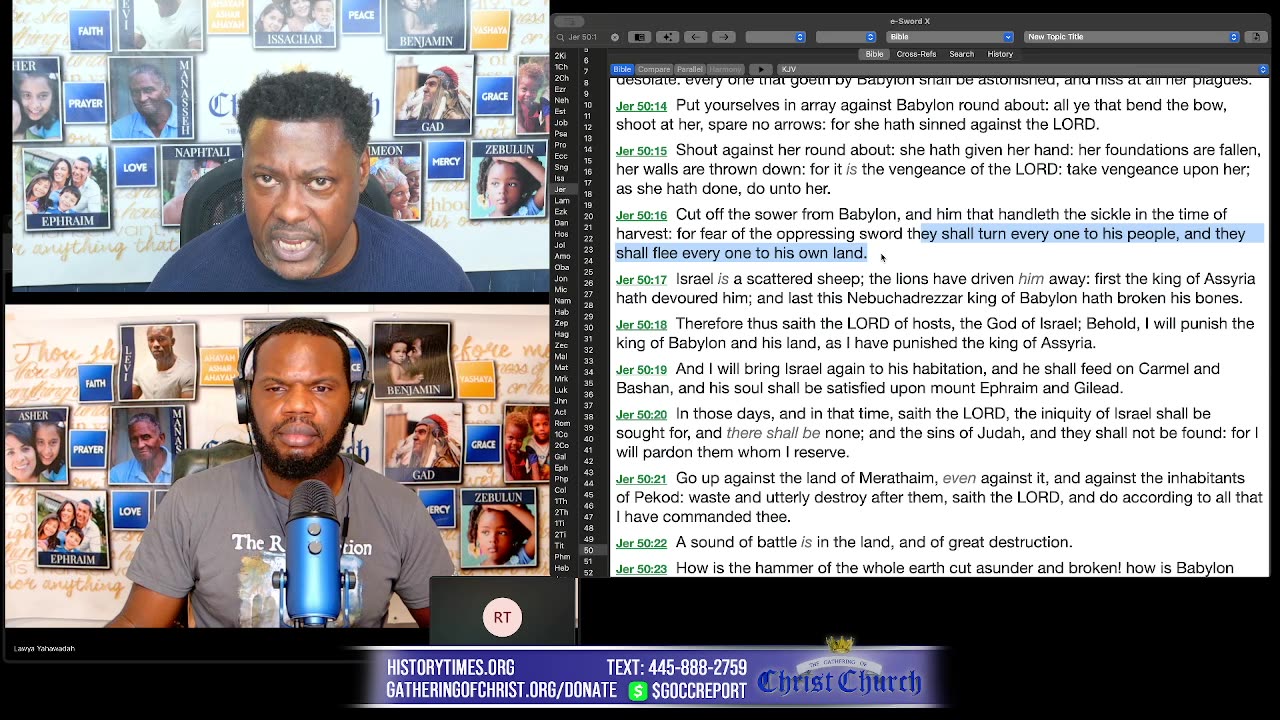Click the sparkle options toolbar icon
1280x720 pixels.
click(667, 37)
